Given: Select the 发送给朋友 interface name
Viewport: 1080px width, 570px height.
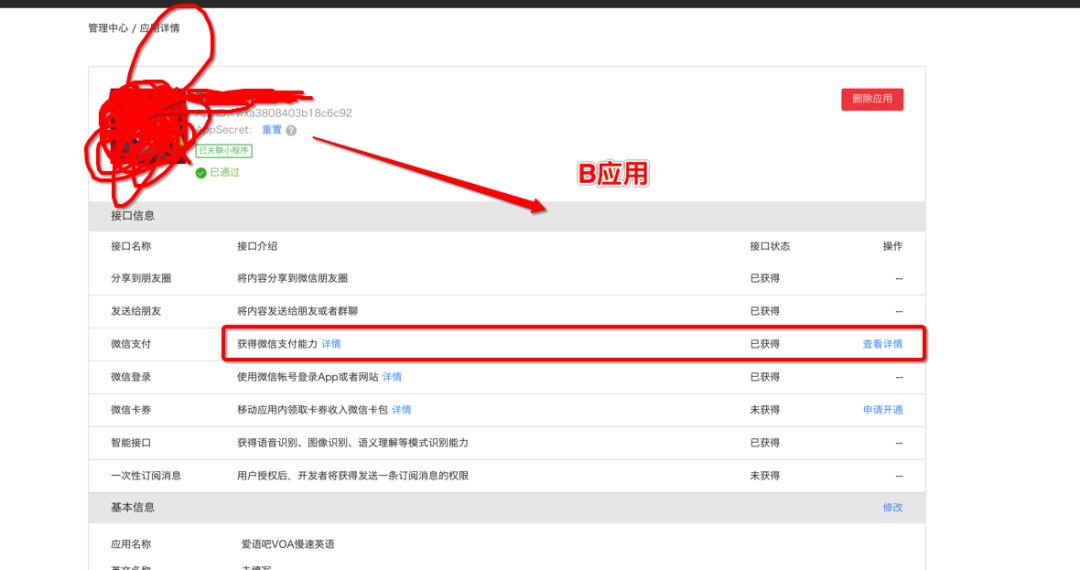Looking at the screenshot, I should click(136, 311).
